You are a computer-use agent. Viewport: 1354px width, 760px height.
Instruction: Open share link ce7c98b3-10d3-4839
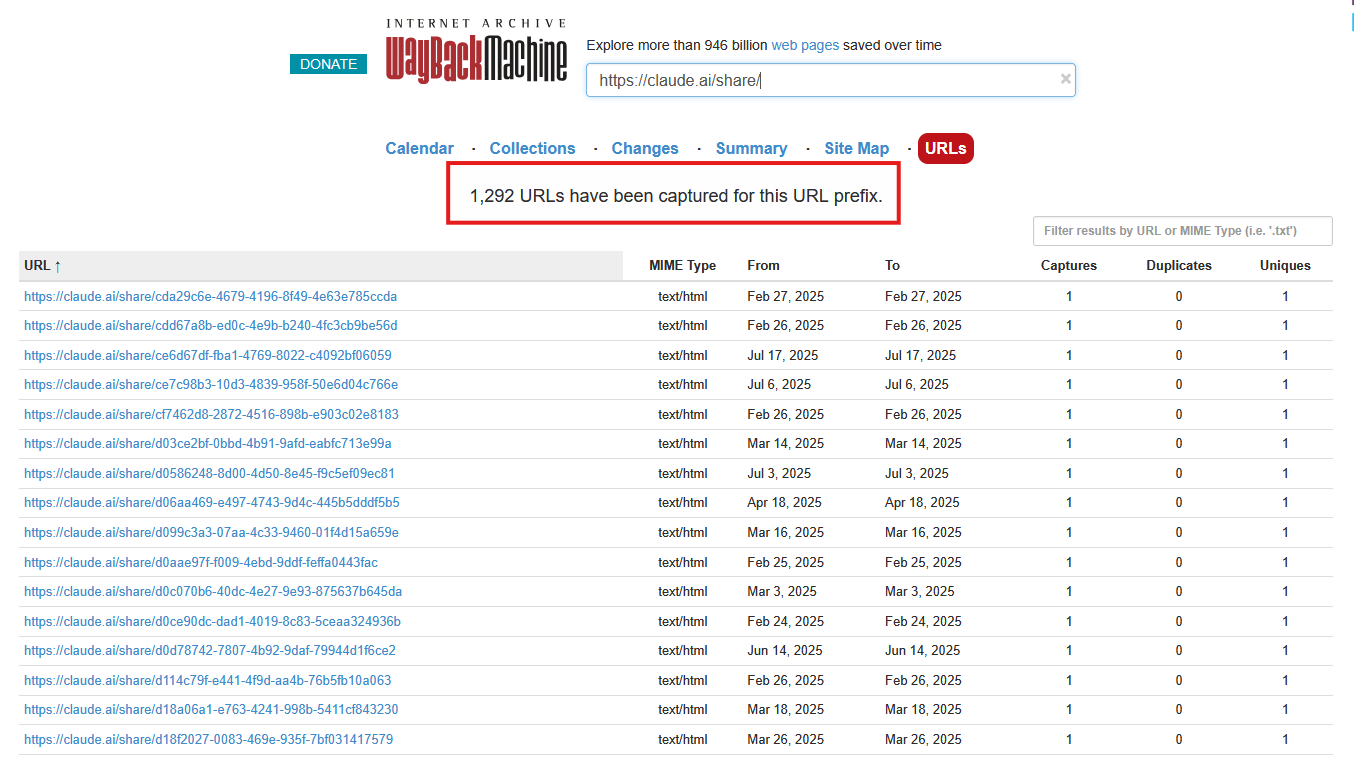tap(211, 385)
